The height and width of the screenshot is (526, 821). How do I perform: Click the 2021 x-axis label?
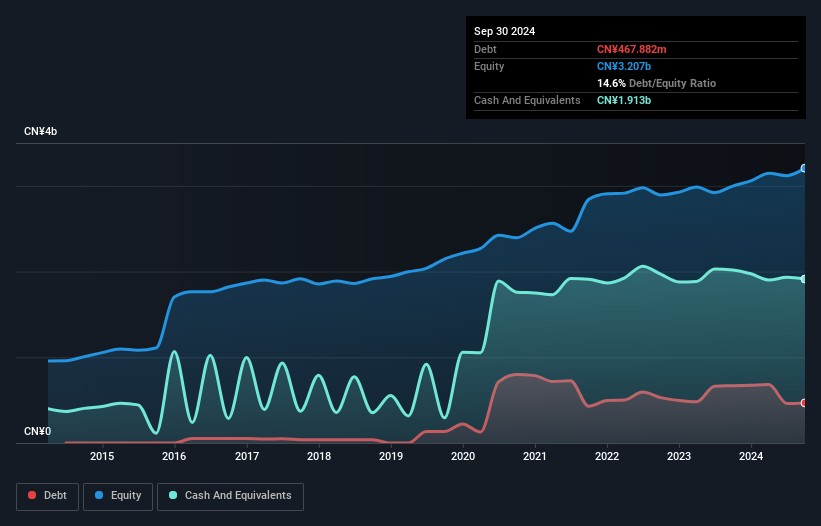click(535, 456)
